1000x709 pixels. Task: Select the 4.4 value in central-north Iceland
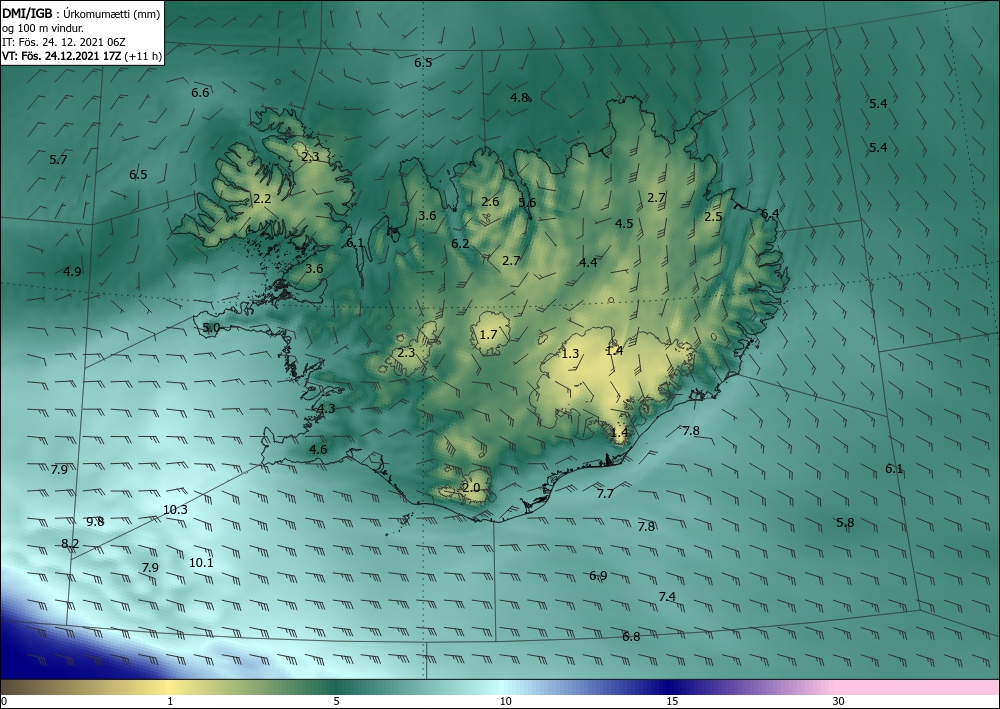588,263
